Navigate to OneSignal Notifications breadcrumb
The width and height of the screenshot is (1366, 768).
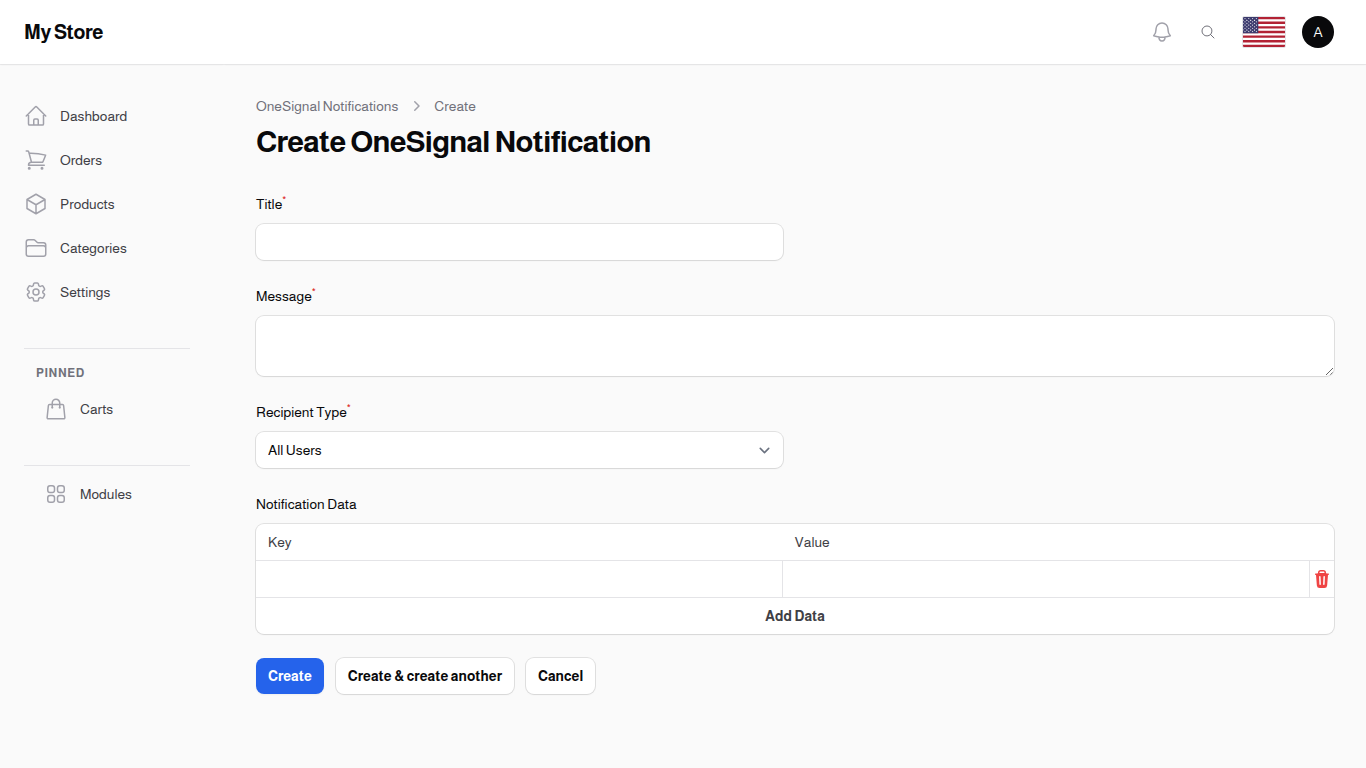[x=327, y=106]
